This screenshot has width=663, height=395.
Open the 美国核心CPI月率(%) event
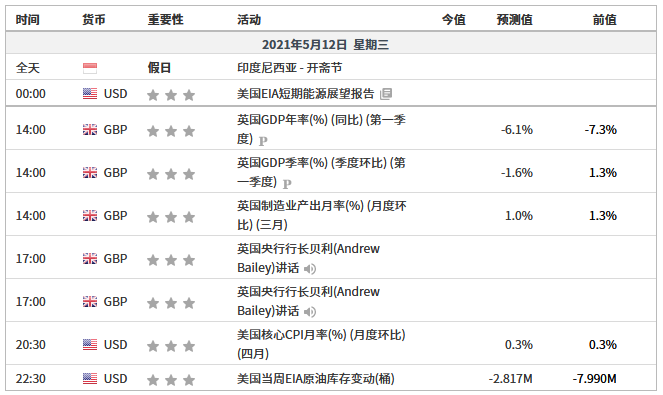321,344
